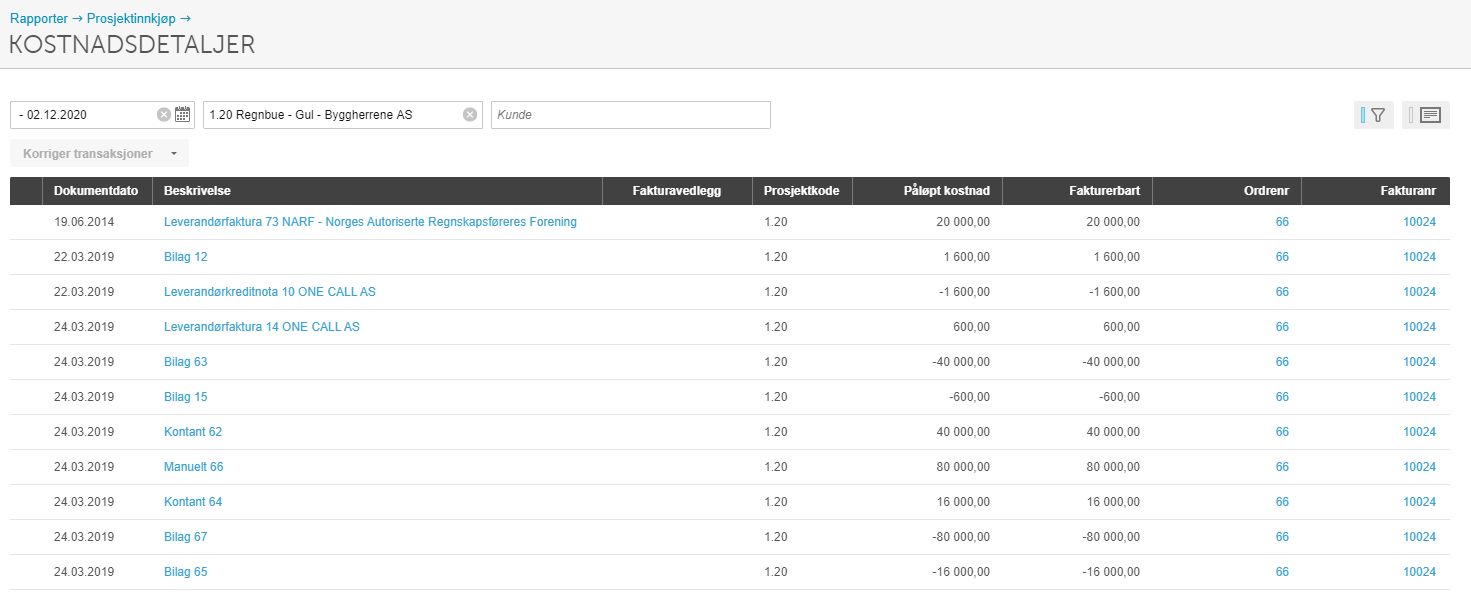This screenshot has height=599, width=1471.
Task: Sort by Ordrenr column header
Action: click(x=1227, y=191)
